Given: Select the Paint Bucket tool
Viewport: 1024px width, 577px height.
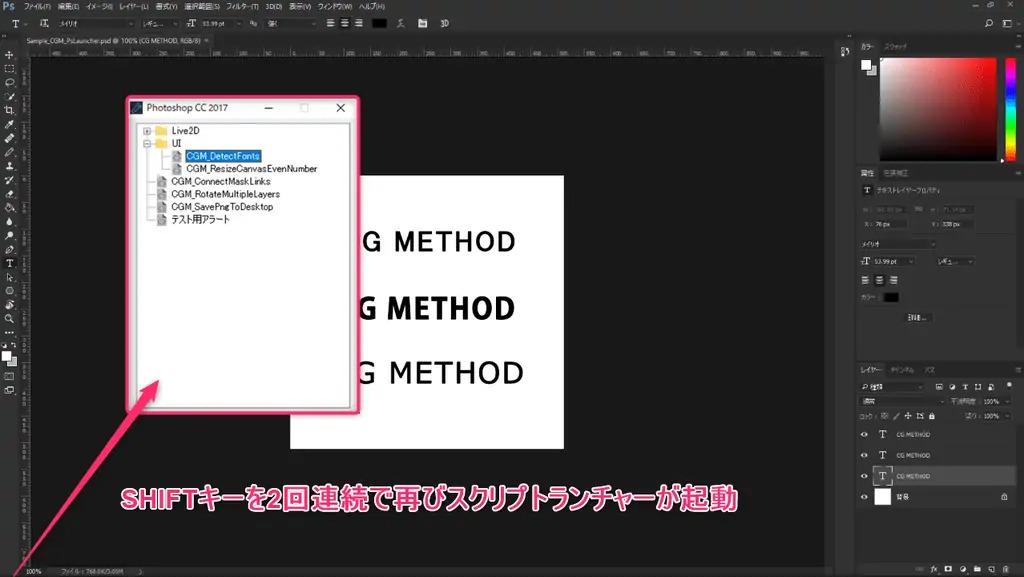Looking at the screenshot, I should pos(9,208).
